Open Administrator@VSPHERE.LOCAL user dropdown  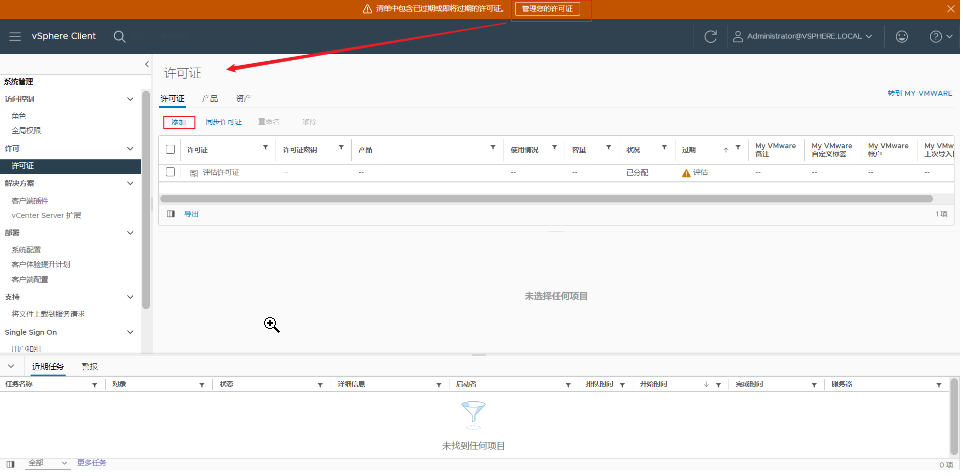[803, 36]
